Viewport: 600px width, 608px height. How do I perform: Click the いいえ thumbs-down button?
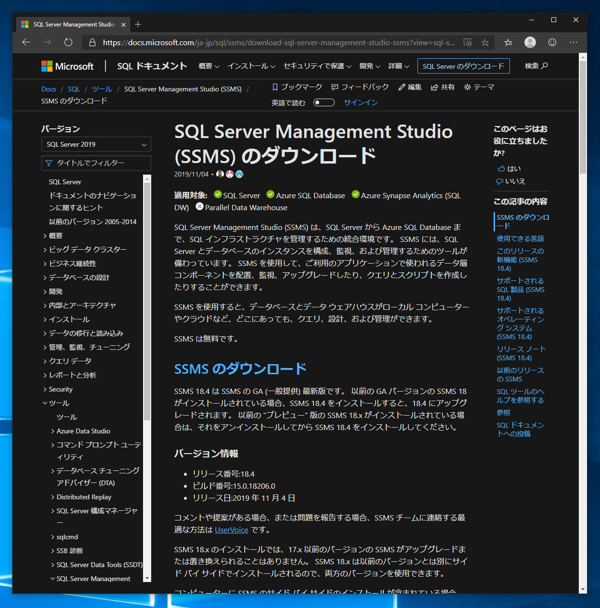click(511, 181)
